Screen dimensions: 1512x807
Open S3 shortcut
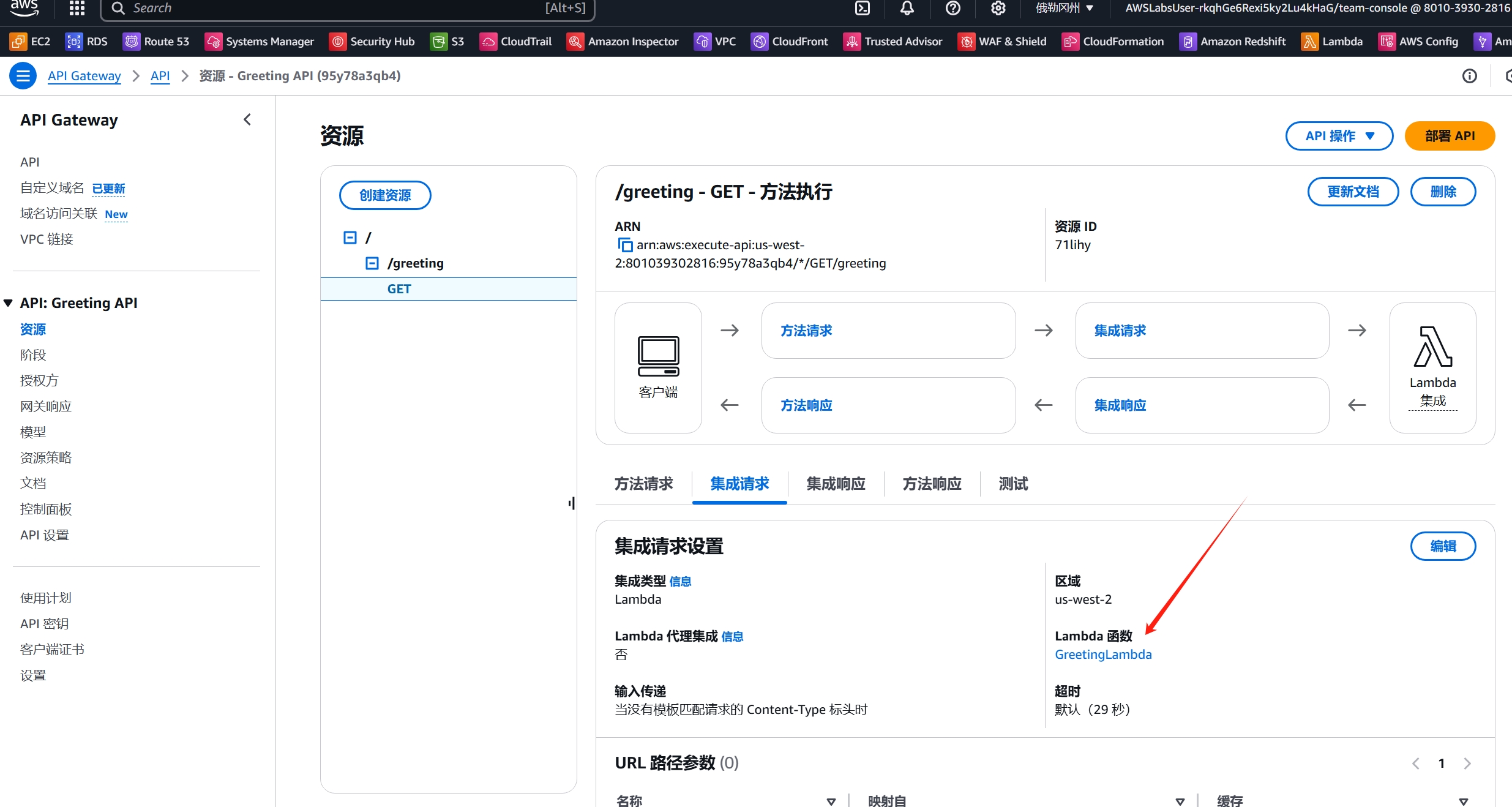(447, 41)
